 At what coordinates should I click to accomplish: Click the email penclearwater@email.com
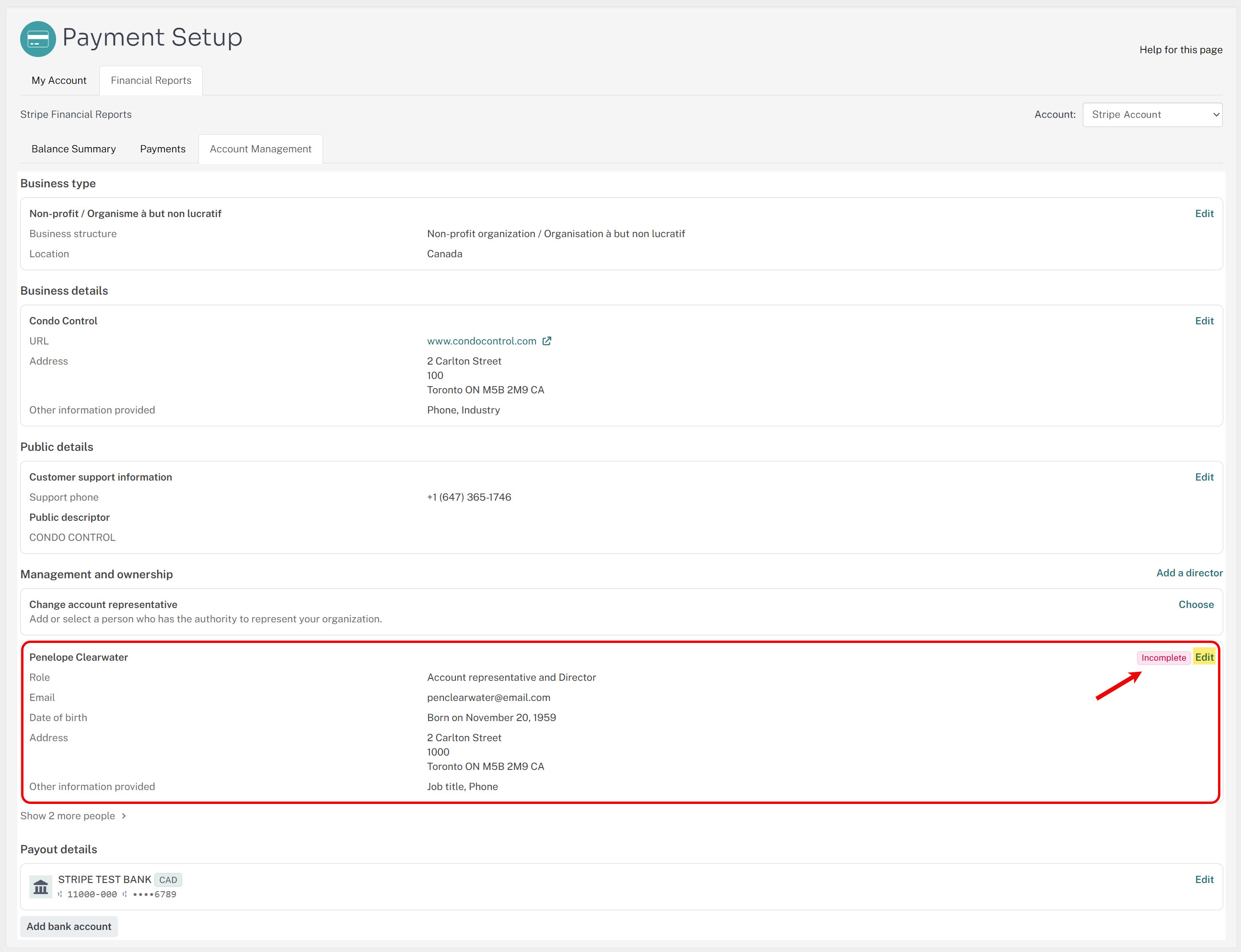point(489,698)
